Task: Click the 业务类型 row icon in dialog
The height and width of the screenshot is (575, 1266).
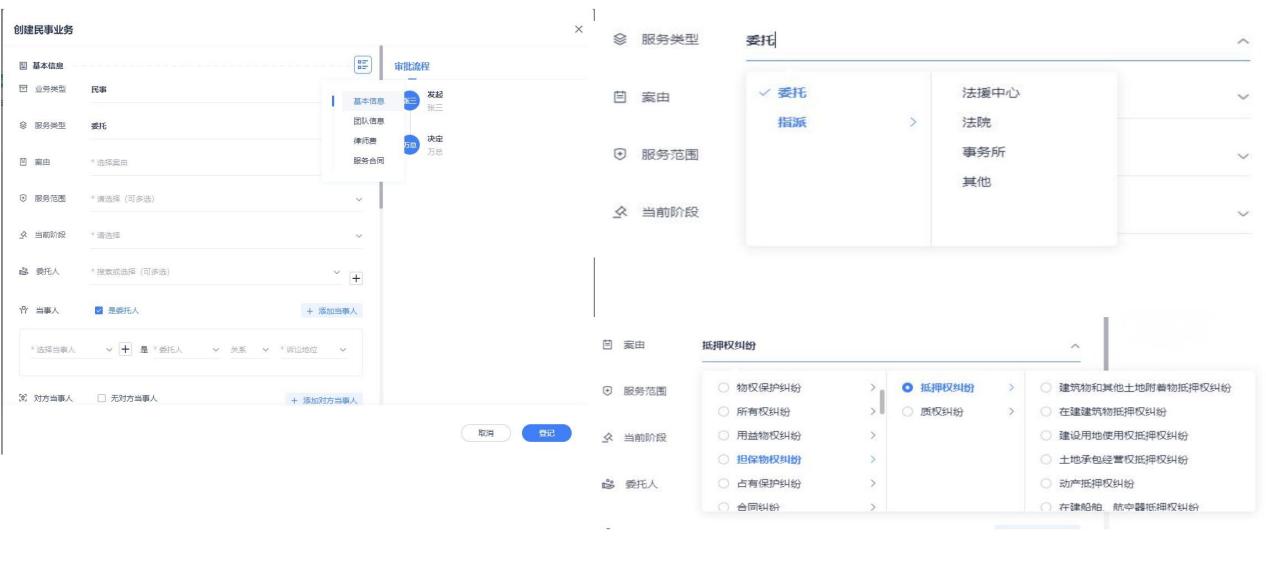Action: point(24,90)
